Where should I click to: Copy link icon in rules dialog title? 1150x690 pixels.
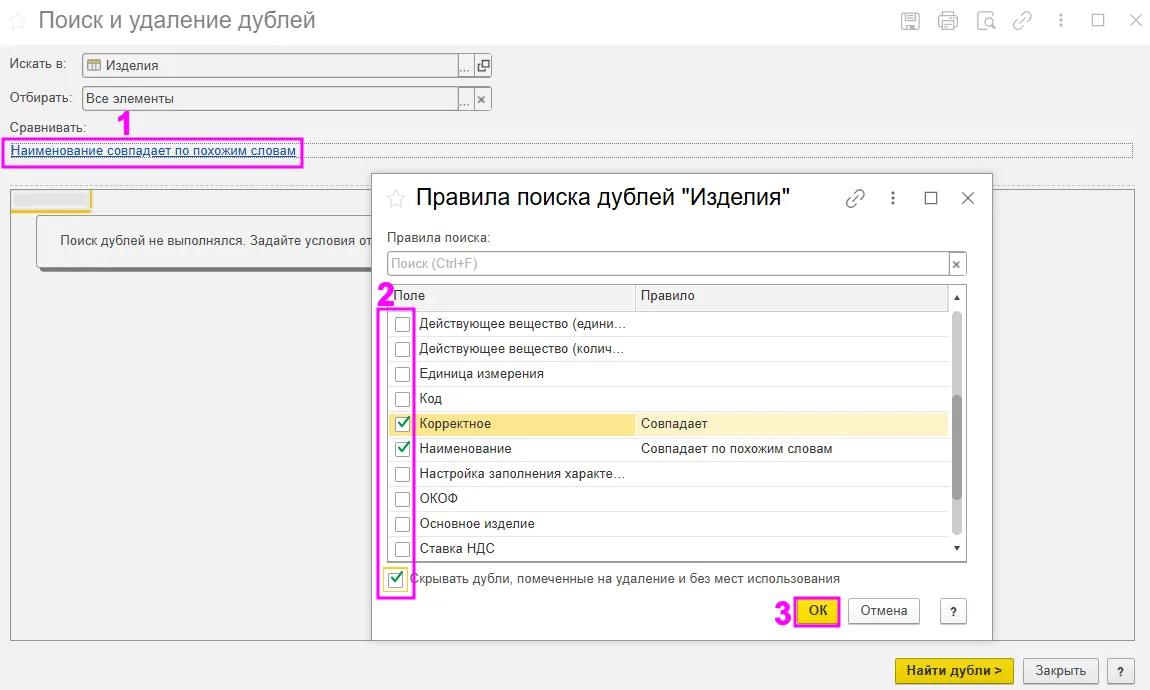[x=855, y=198]
